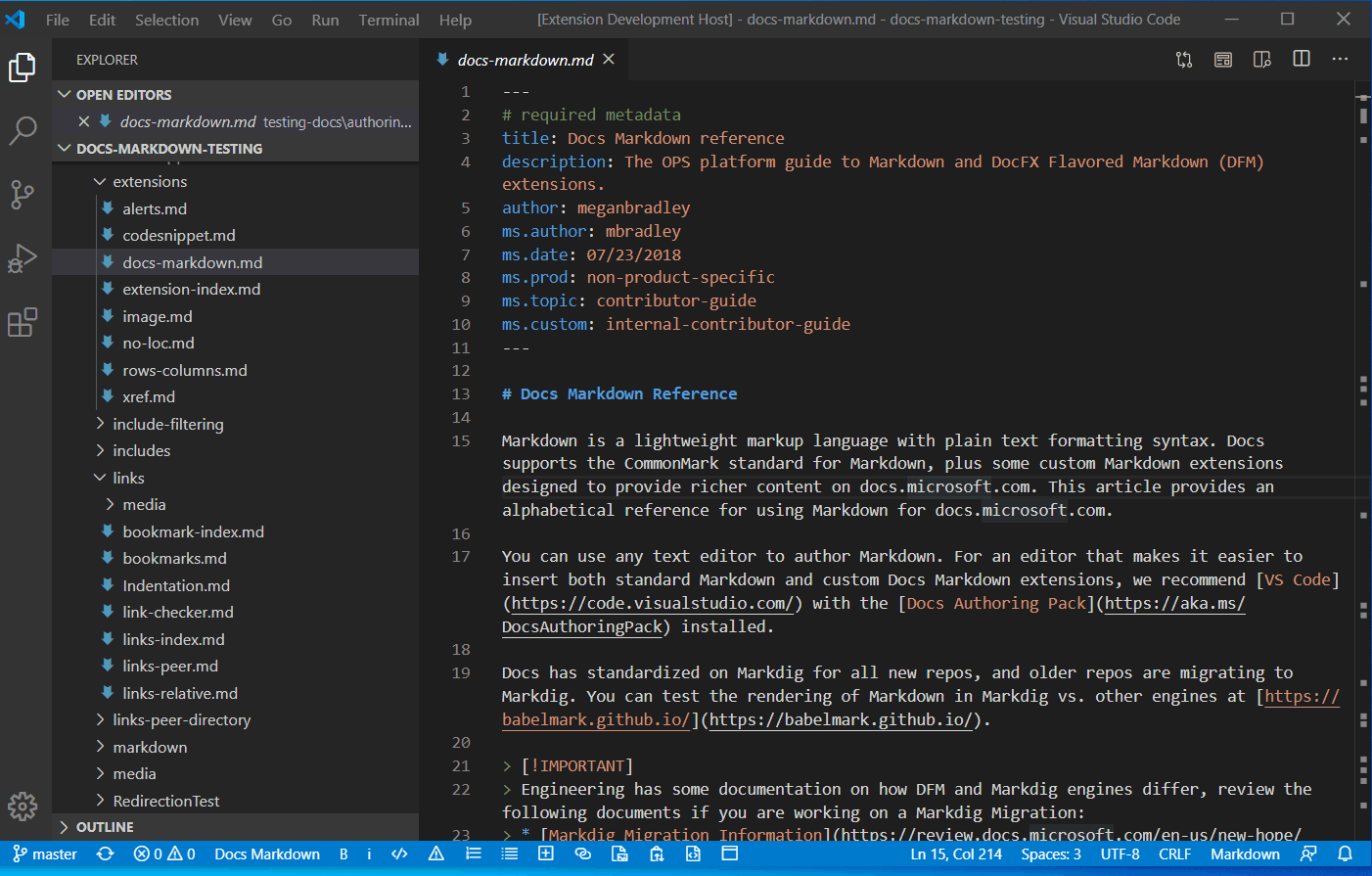Open alerts.md in the explorer
Image resolution: width=1372 pixels, height=876 pixels.
point(155,208)
